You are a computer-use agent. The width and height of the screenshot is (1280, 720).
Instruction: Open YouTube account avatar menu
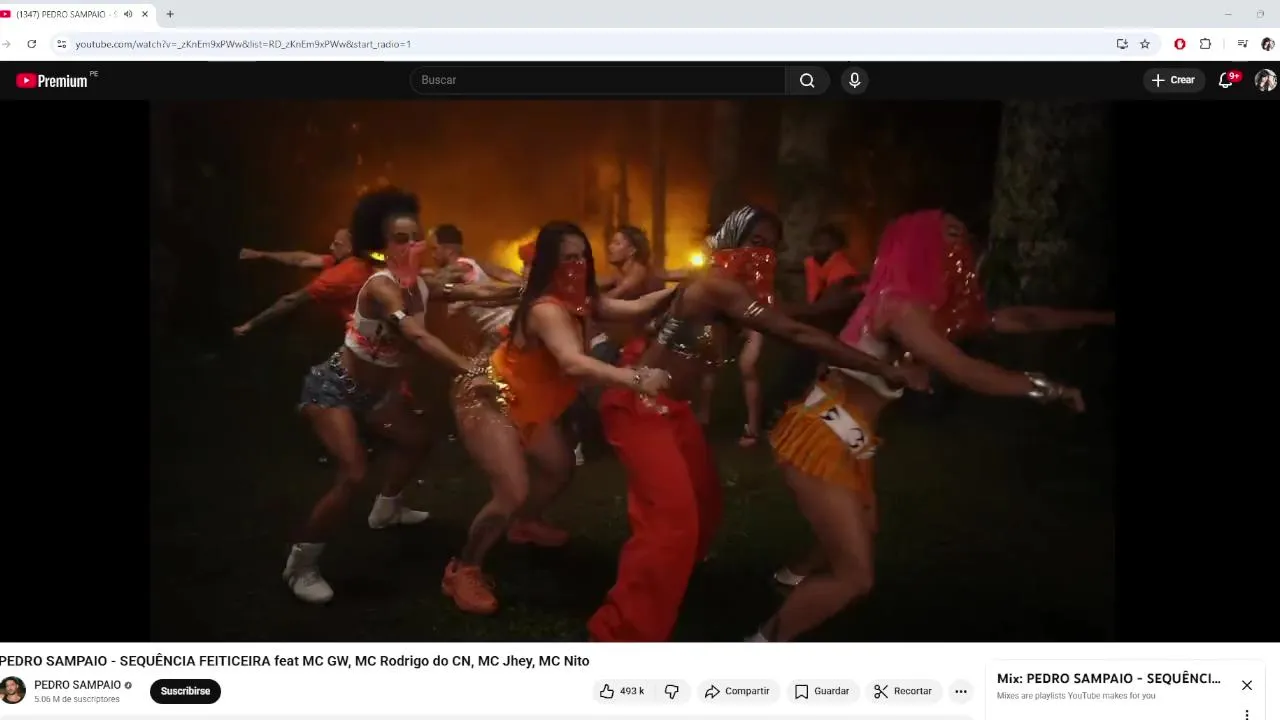(x=1265, y=80)
